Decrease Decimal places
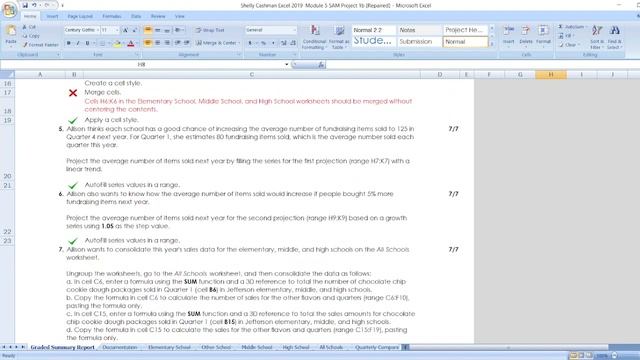This screenshot has width=640, height=360. point(293,43)
